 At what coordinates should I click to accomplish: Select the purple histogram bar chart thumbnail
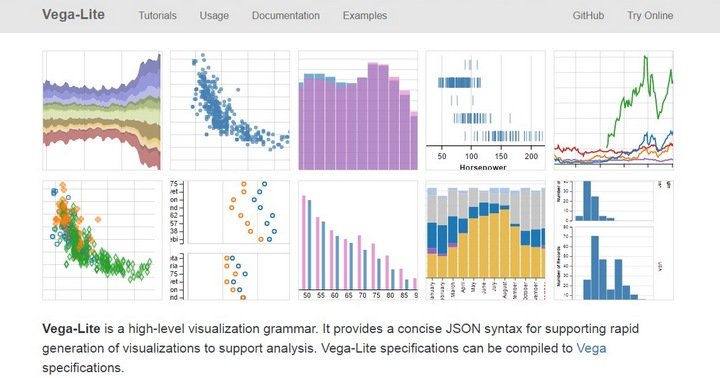[x=358, y=110]
